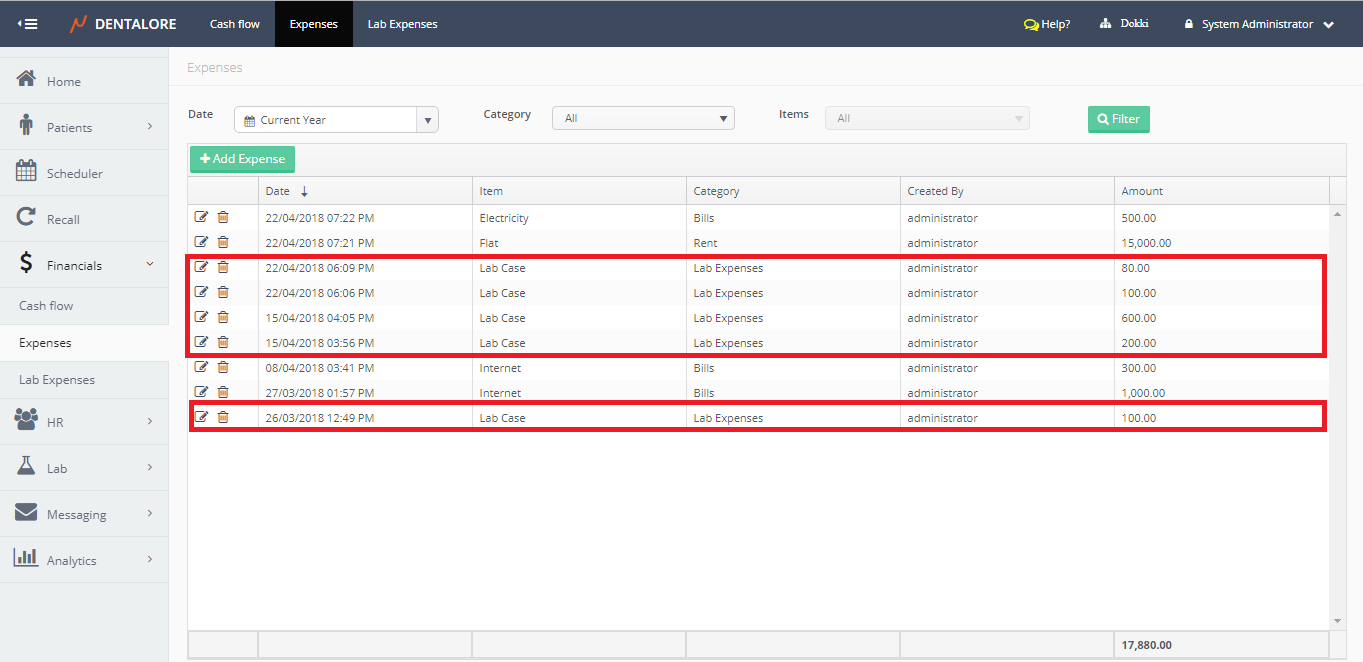Click the Add Expense button
The height and width of the screenshot is (662, 1363).
(242, 159)
